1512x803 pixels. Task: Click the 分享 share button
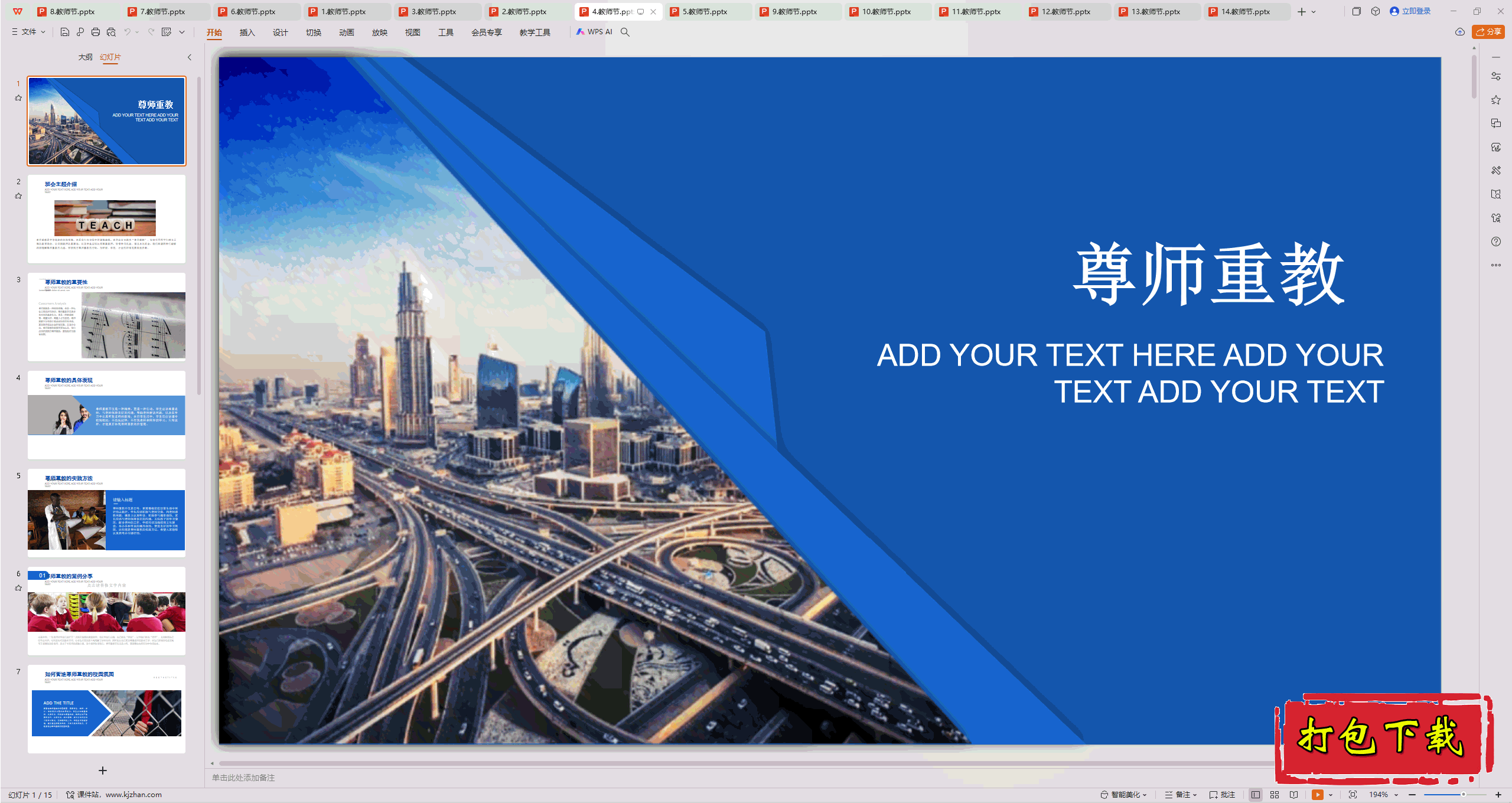pyautogui.click(x=1488, y=32)
